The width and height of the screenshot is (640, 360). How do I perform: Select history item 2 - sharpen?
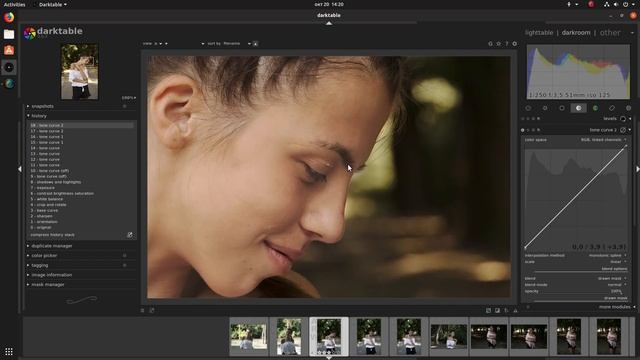pyautogui.click(x=81, y=216)
